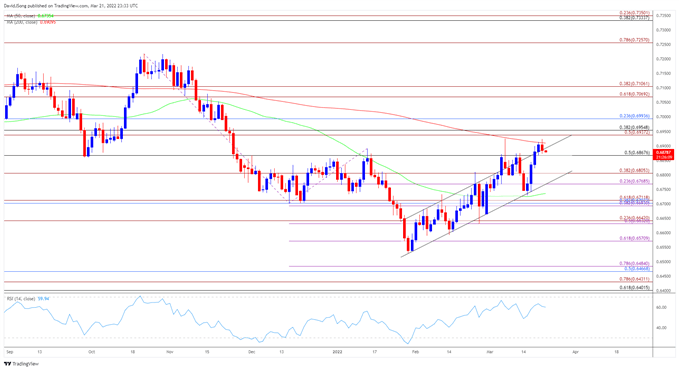Click the Dec date on the time axis
679x370 pixels.
pyautogui.click(x=252, y=352)
